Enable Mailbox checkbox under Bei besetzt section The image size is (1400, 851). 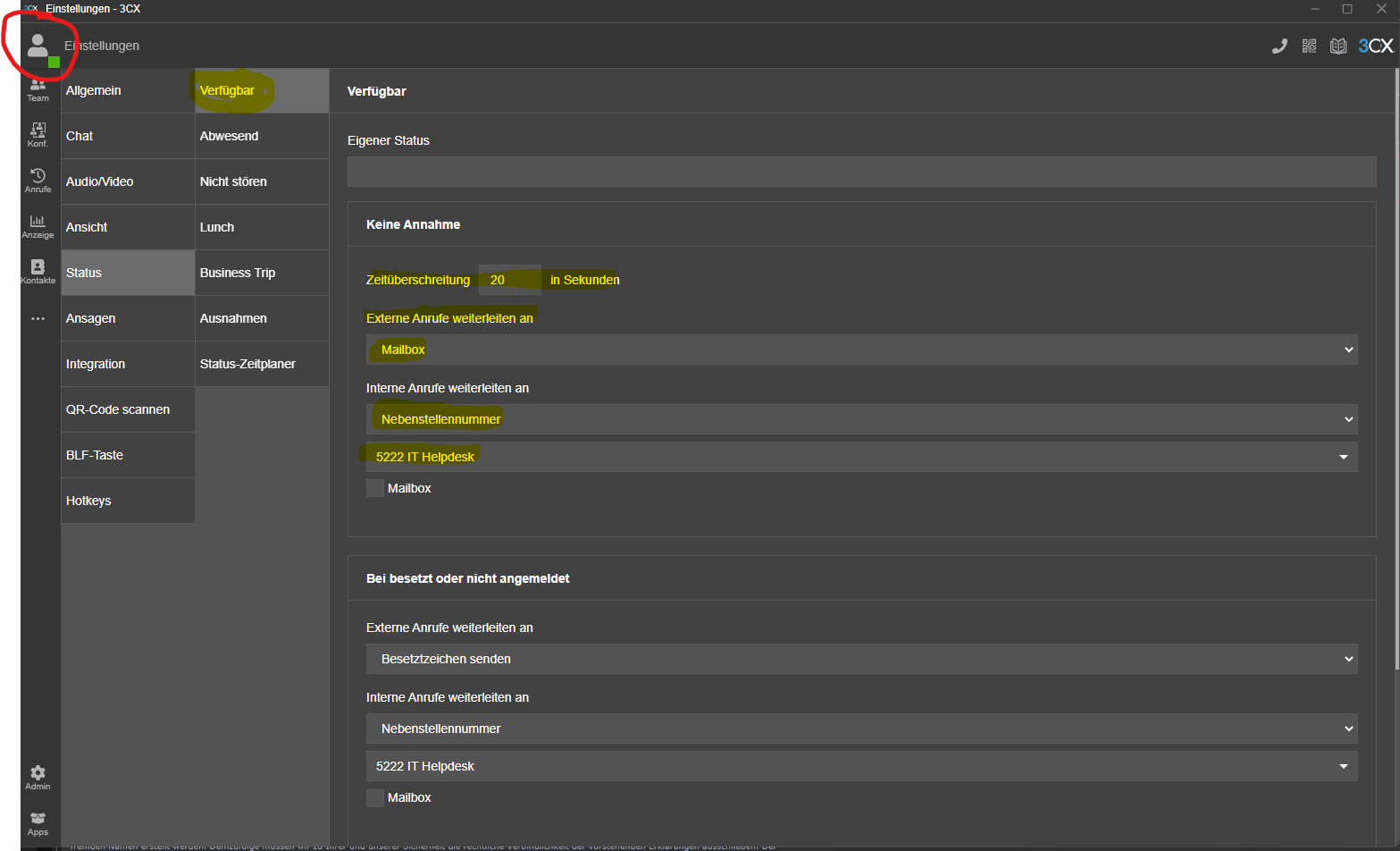[375, 797]
